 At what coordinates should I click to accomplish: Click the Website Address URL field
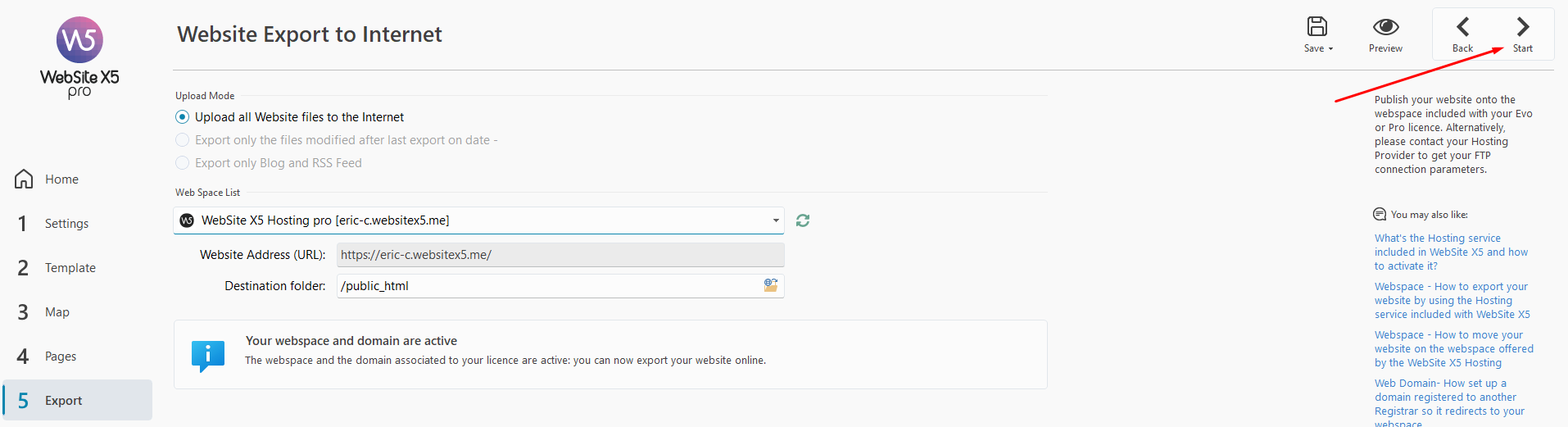[560, 255]
